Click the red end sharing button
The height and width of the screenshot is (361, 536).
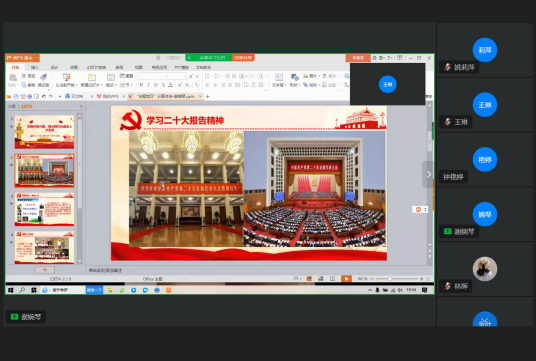pos(243,58)
